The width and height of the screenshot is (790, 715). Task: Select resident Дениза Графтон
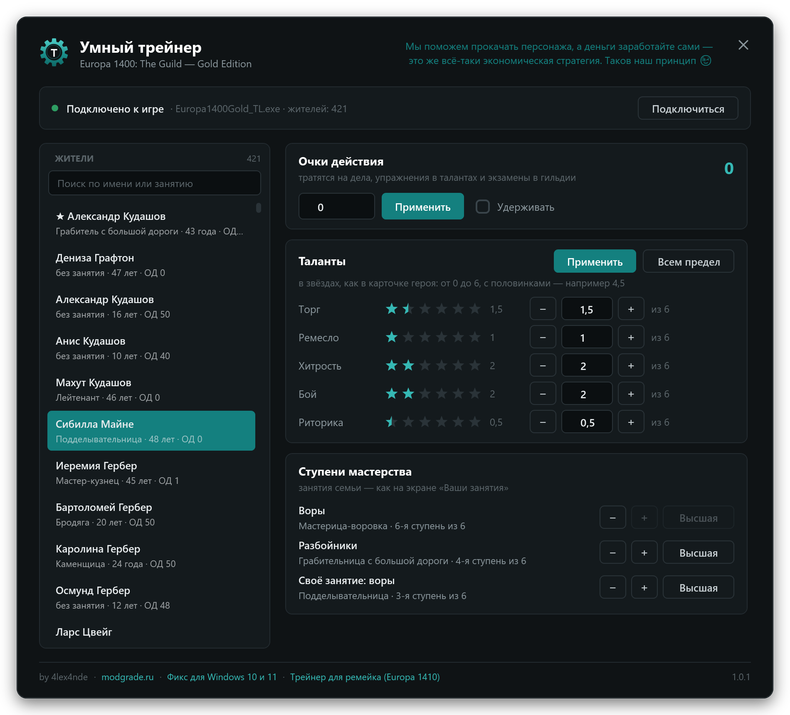coord(151,265)
